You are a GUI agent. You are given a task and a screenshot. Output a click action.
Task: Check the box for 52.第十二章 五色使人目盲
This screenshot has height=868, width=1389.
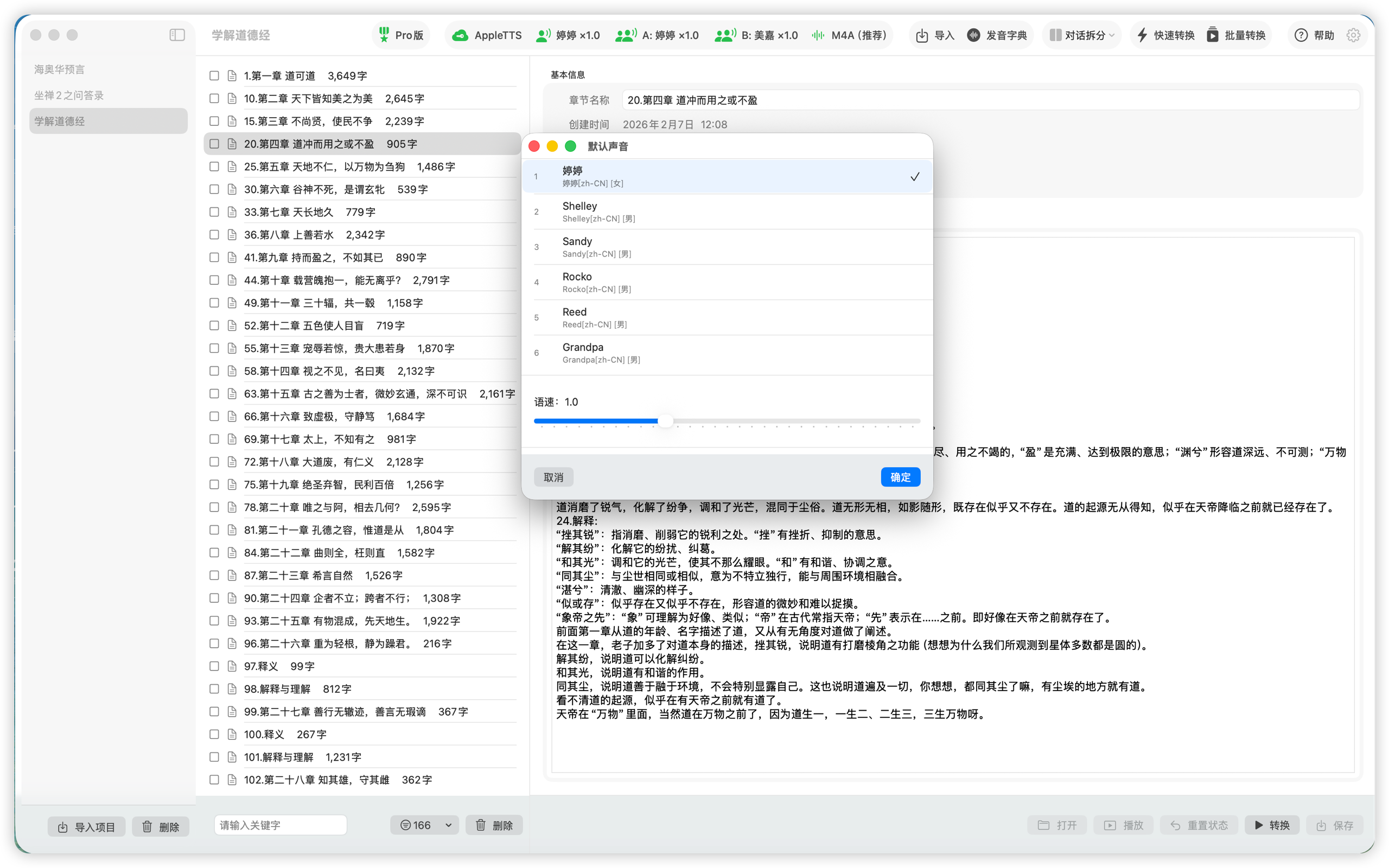[x=214, y=325]
